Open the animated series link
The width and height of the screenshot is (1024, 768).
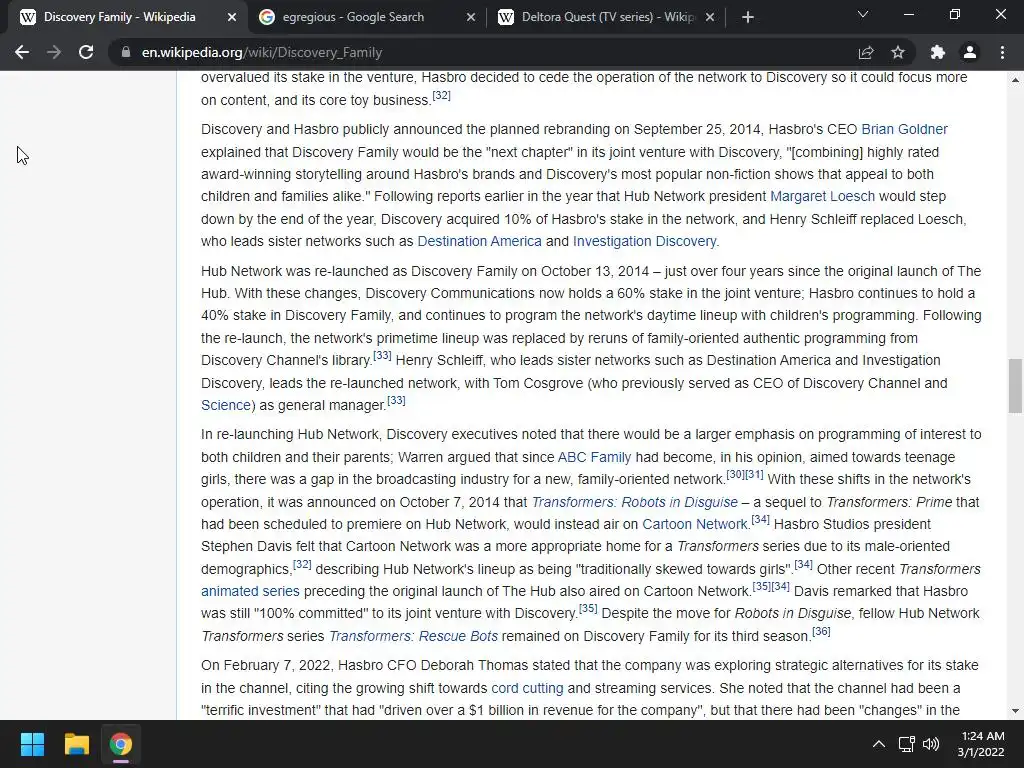click(250, 591)
